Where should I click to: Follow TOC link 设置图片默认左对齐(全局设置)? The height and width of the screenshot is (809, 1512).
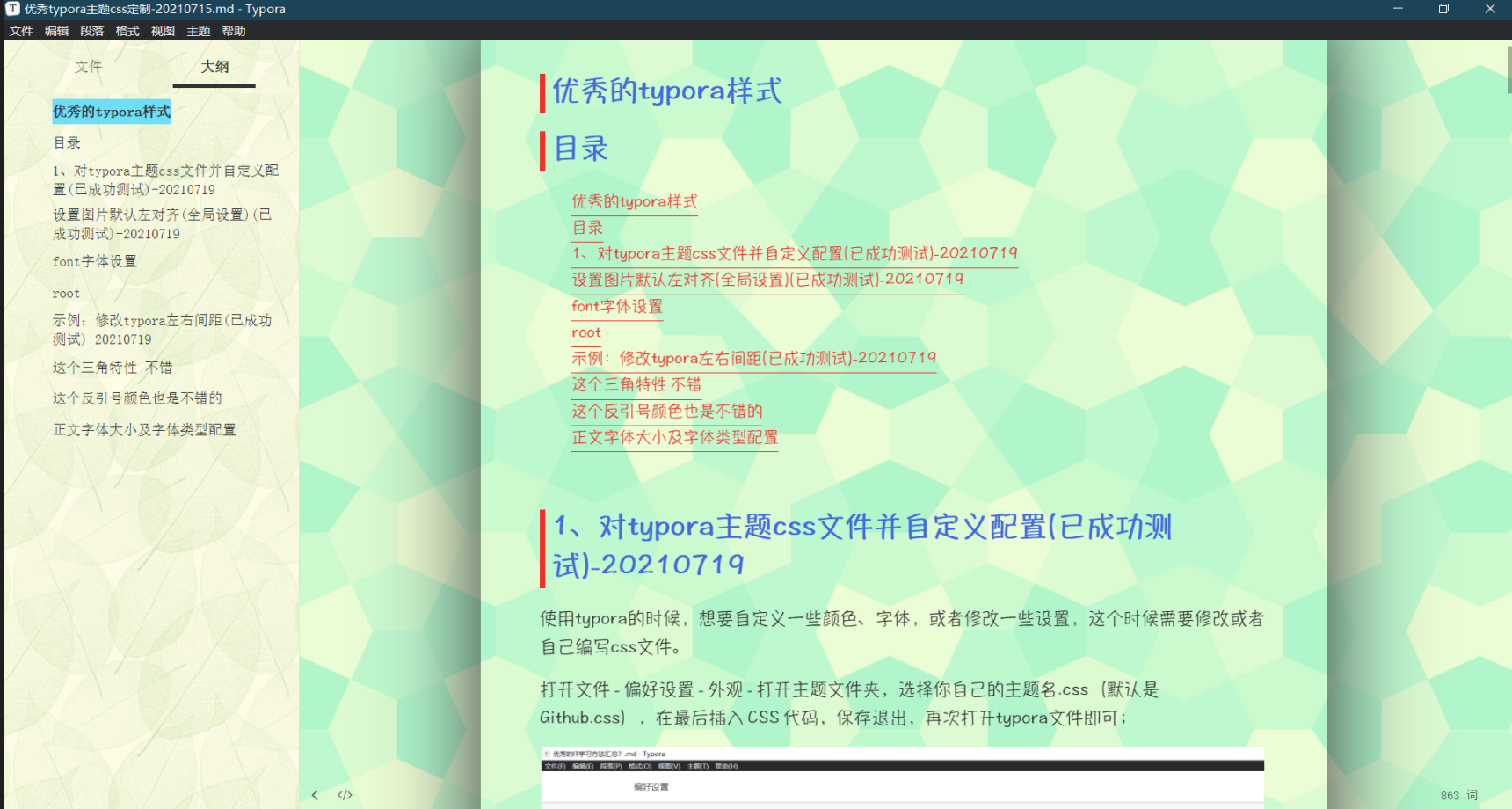click(767, 280)
